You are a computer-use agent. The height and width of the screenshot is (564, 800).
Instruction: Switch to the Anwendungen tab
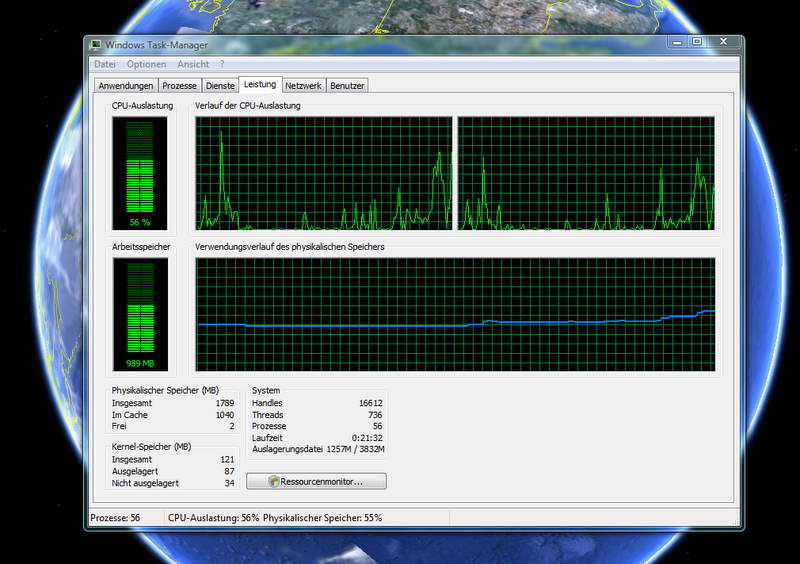(126, 86)
